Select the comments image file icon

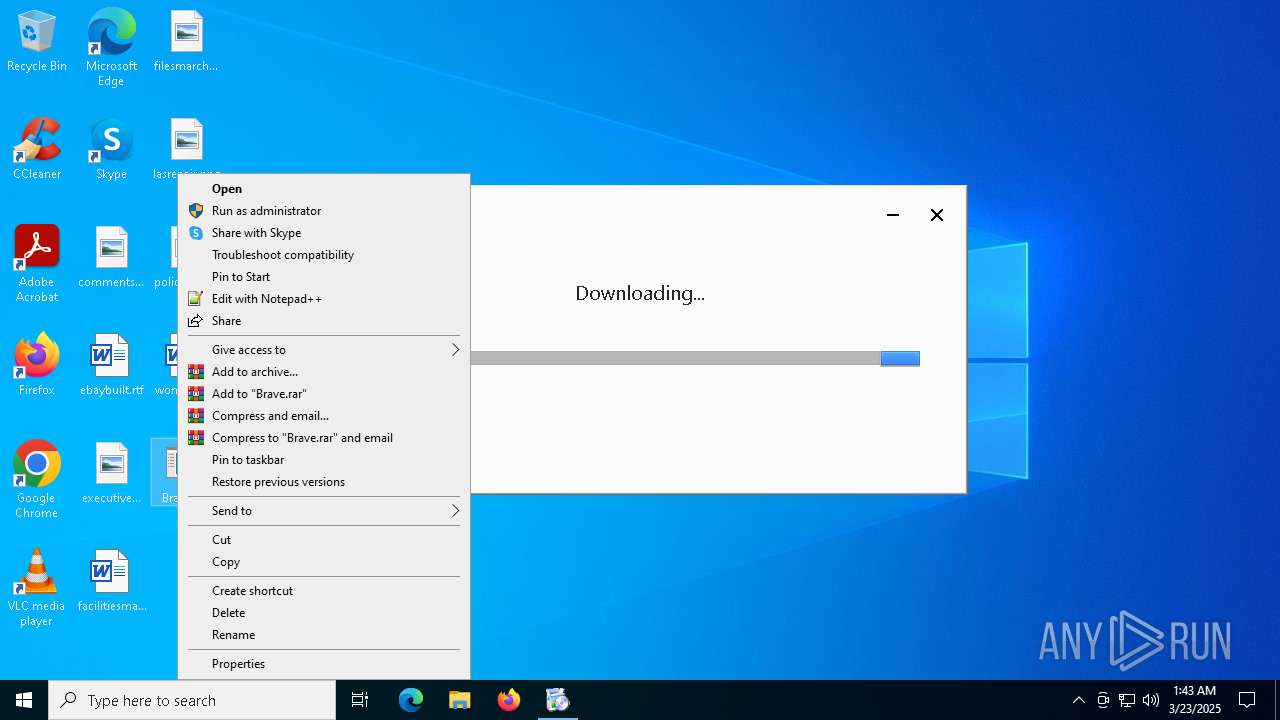tap(111, 258)
